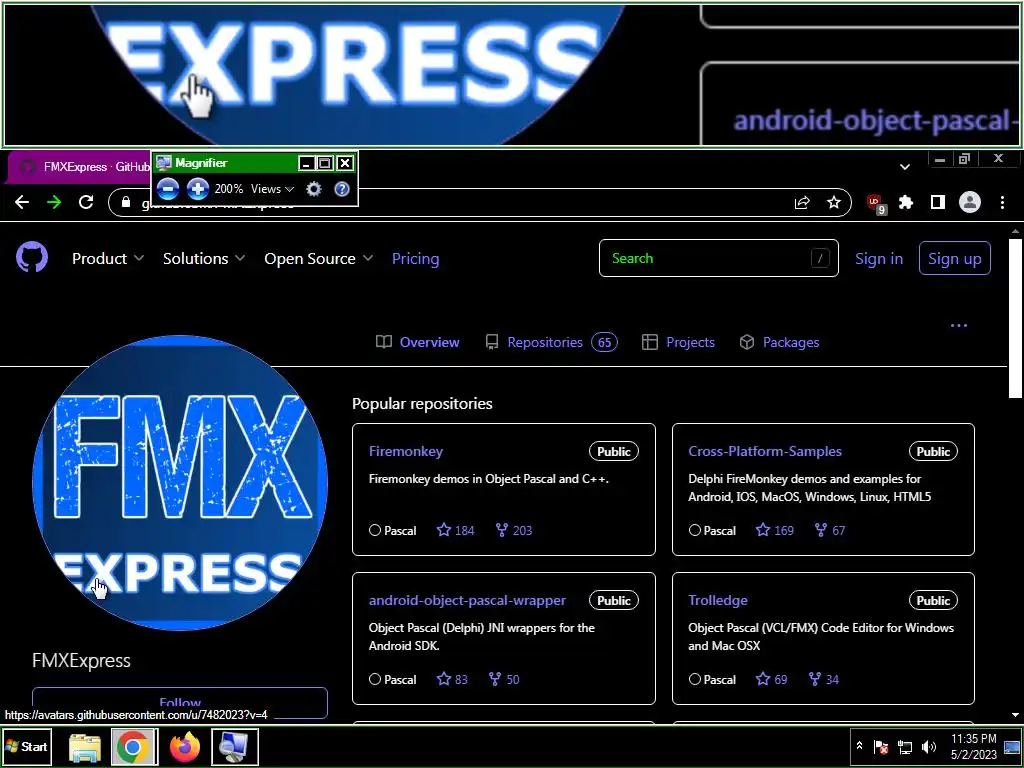This screenshot has width=1024, height=768.
Task: Click GitHub search field
Action: [718, 258]
